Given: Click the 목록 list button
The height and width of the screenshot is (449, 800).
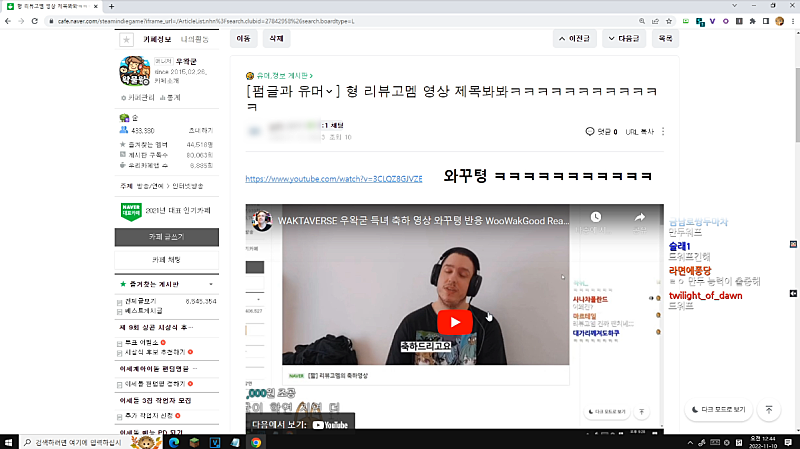Looking at the screenshot, I should tap(664, 39).
